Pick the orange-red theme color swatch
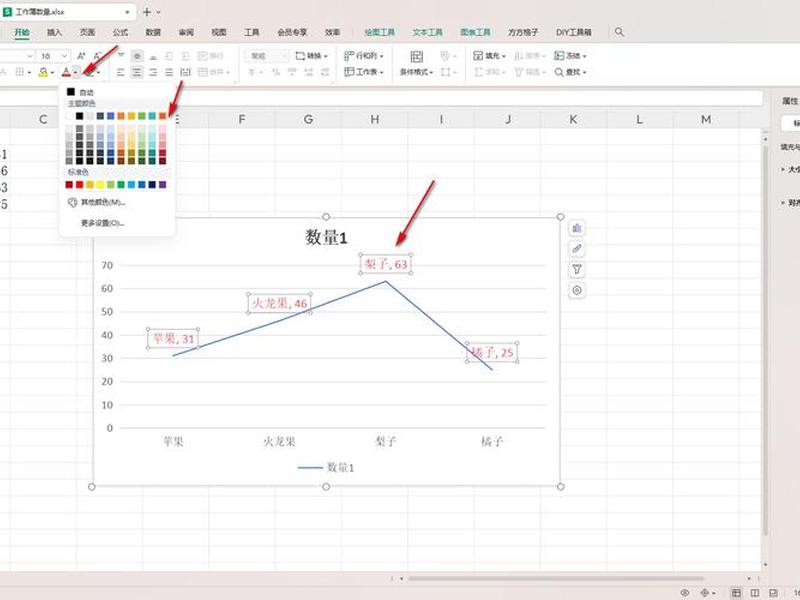The width and height of the screenshot is (800, 600). pyautogui.click(x=162, y=116)
